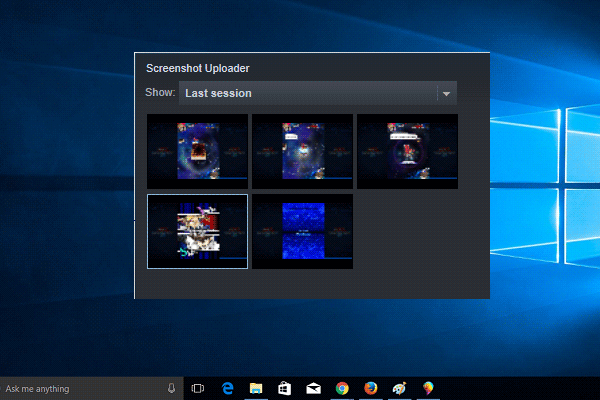
Task: Select the middle screenshot in the top row
Action: (302, 151)
